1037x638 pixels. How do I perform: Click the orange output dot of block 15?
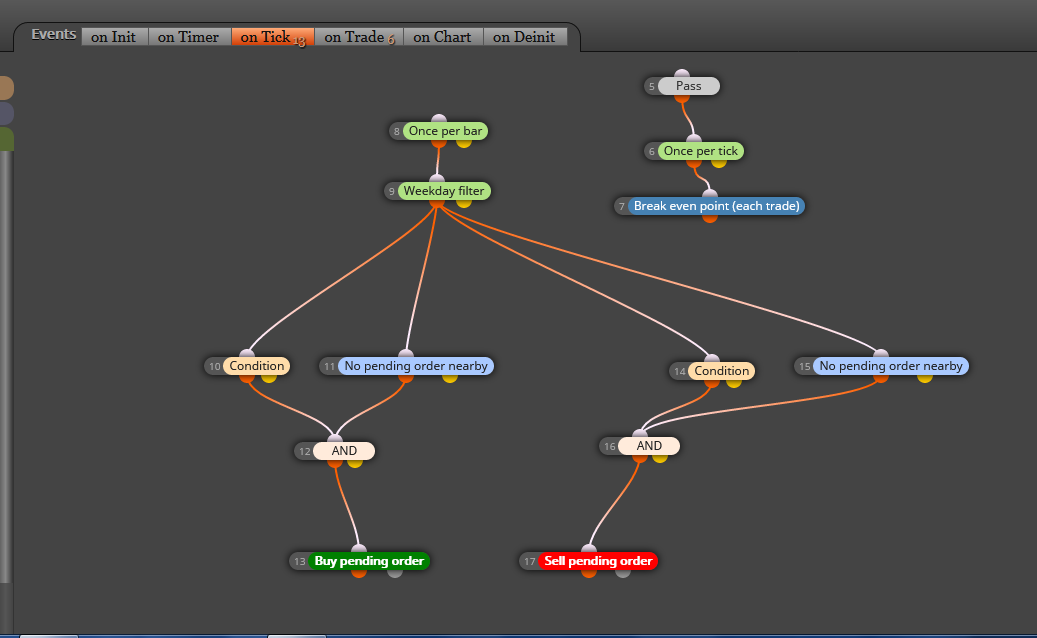(x=880, y=377)
